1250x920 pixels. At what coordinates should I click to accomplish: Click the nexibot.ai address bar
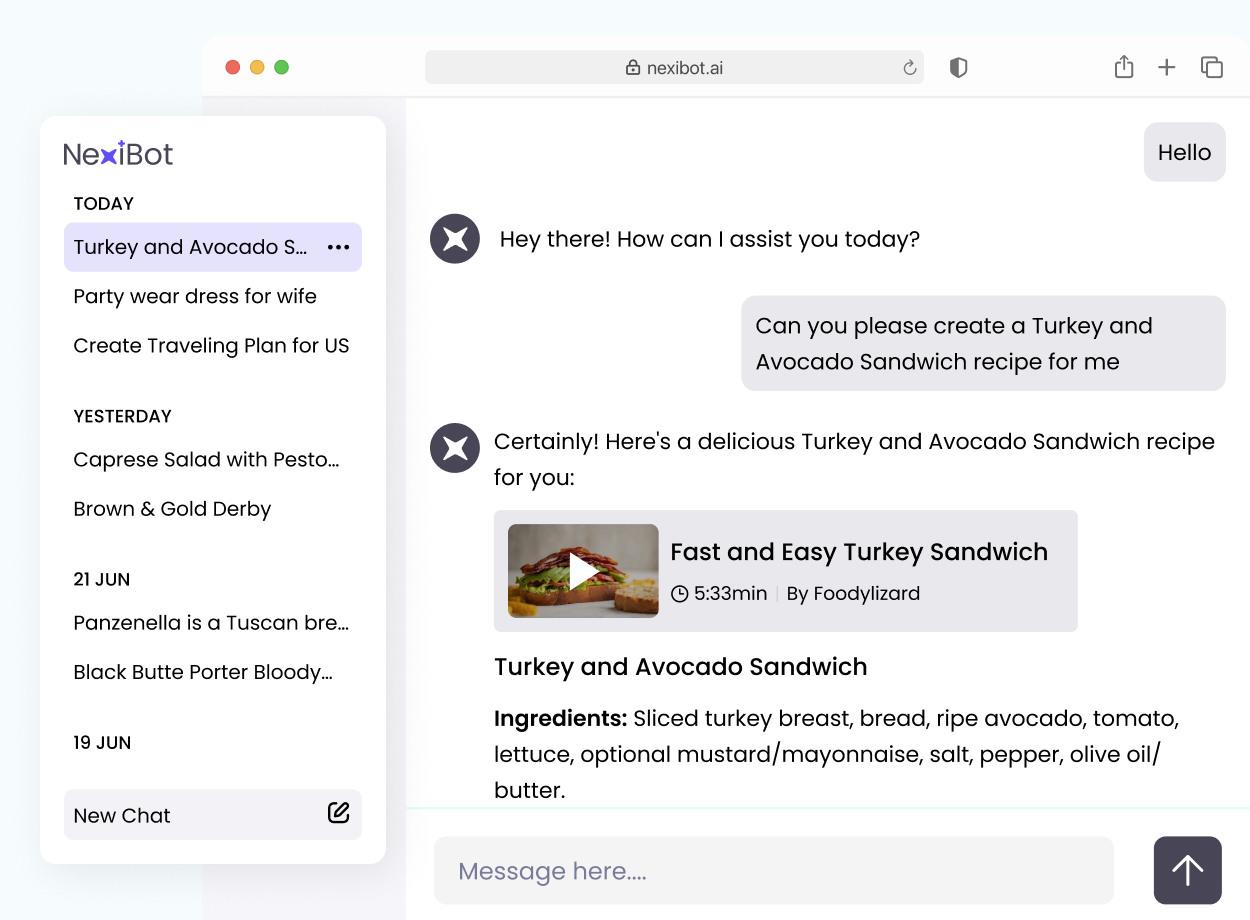click(x=674, y=68)
